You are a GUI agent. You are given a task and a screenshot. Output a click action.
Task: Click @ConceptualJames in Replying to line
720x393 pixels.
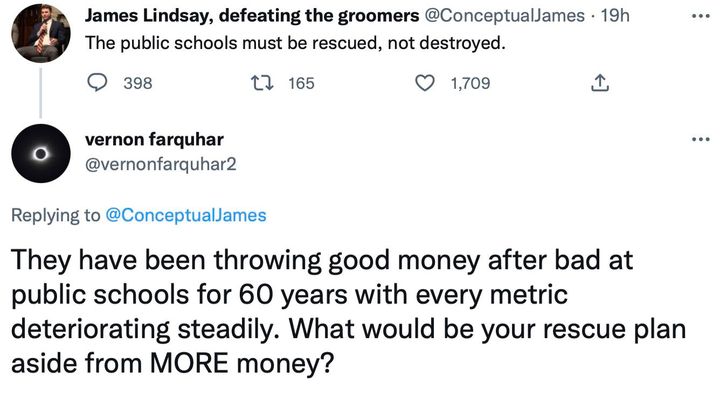[x=186, y=215]
